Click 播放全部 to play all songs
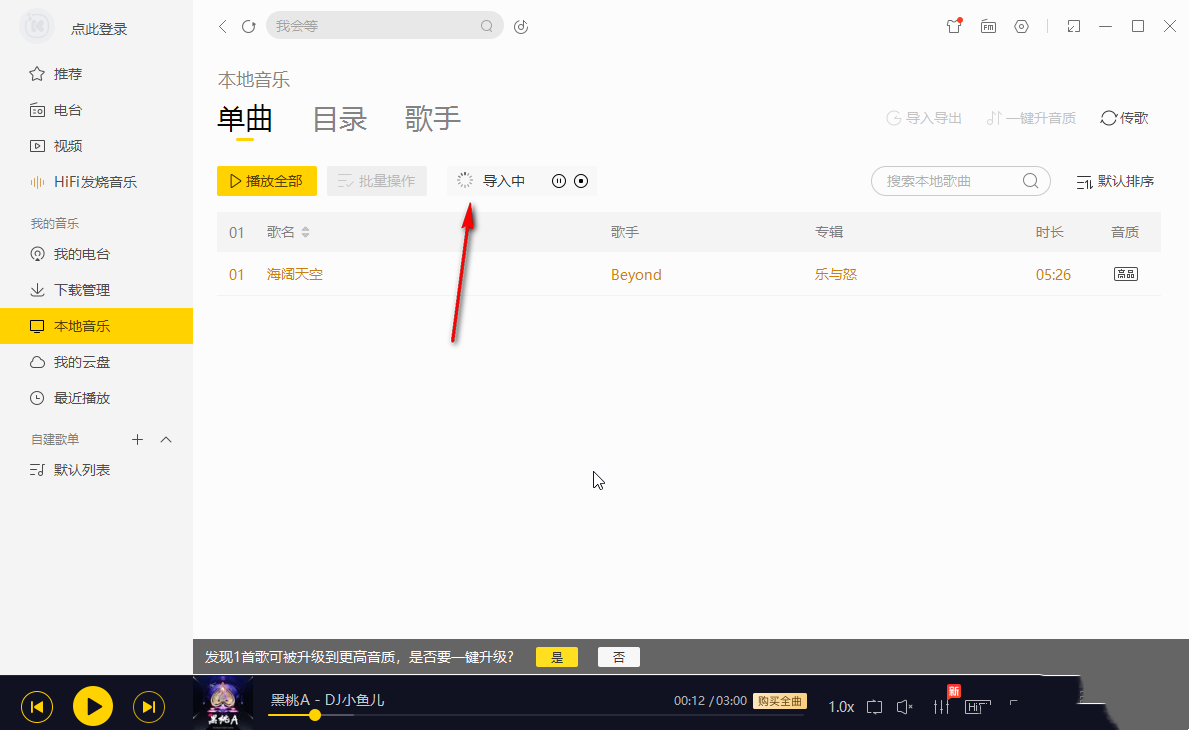The width and height of the screenshot is (1189, 730). coord(266,181)
